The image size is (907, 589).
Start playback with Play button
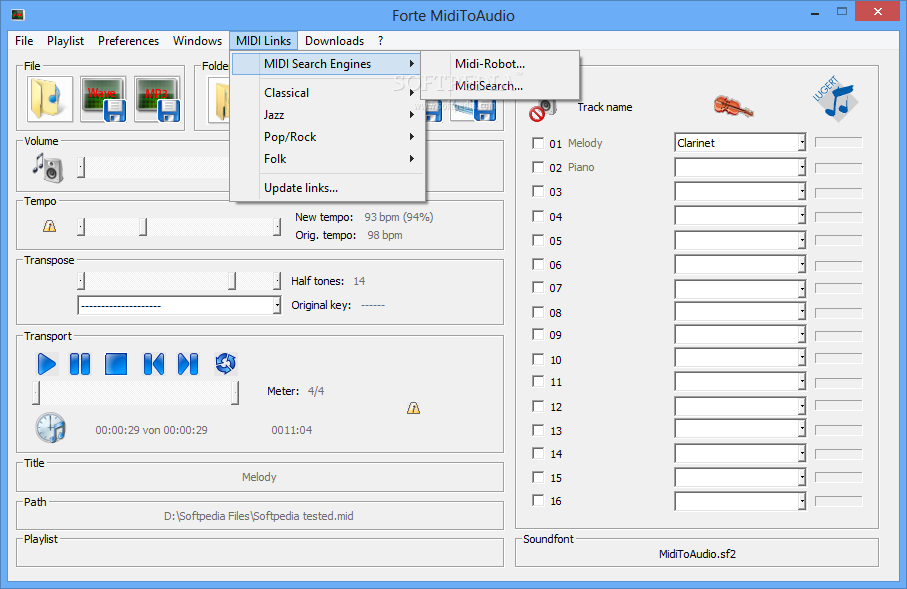pyautogui.click(x=46, y=364)
